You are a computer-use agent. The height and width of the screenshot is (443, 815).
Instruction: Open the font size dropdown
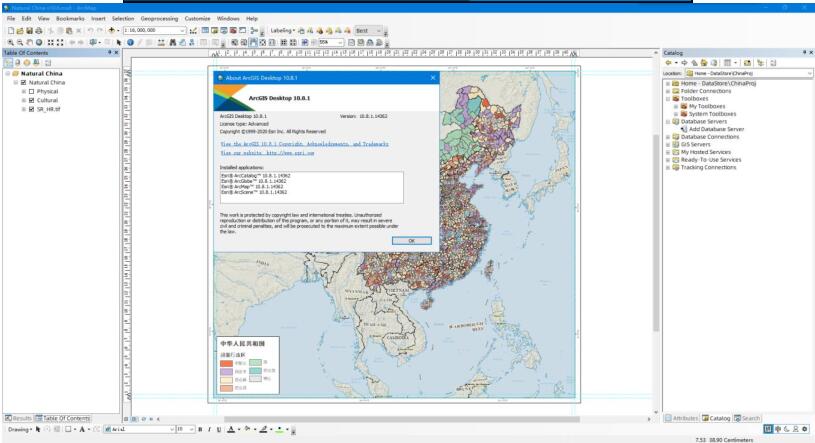pyautogui.click(x=192, y=429)
